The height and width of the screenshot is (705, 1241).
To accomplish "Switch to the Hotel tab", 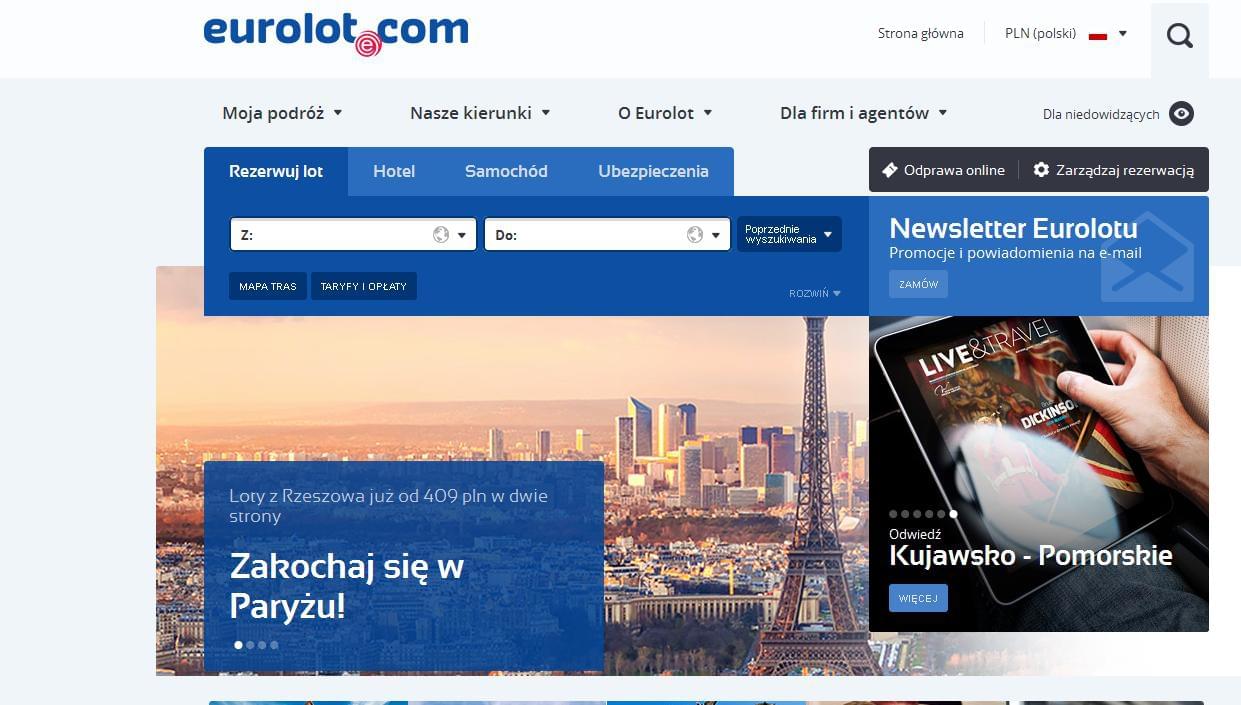I will coord(394,171).
